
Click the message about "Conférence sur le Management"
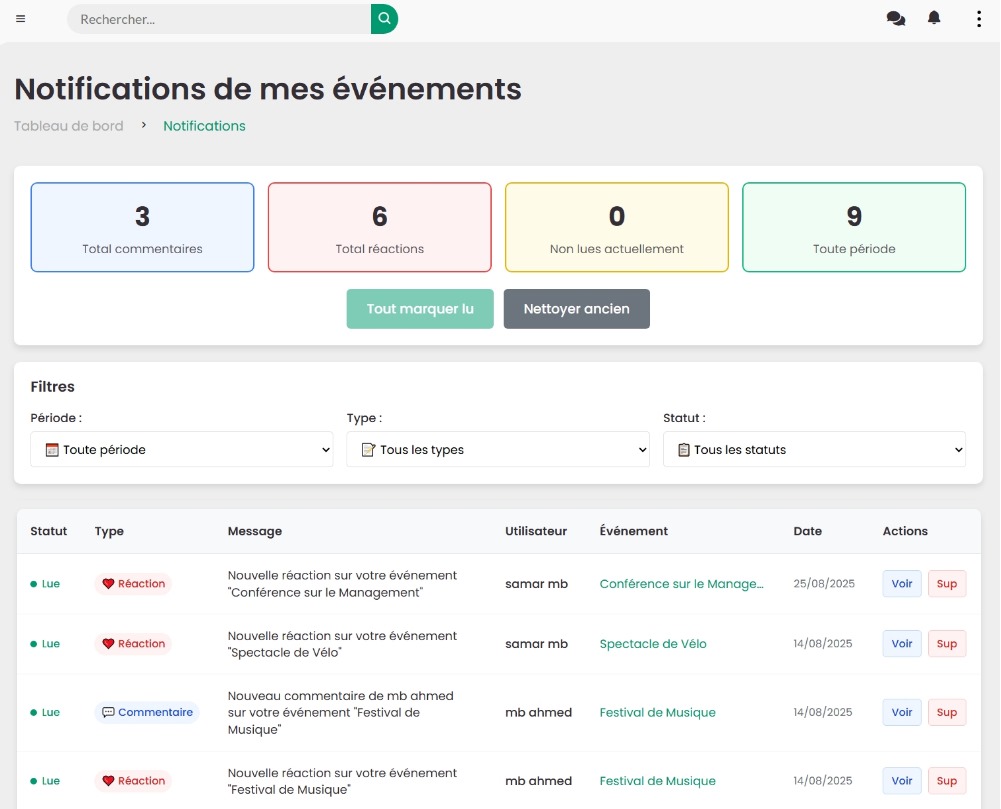click(x=342, y=584)
